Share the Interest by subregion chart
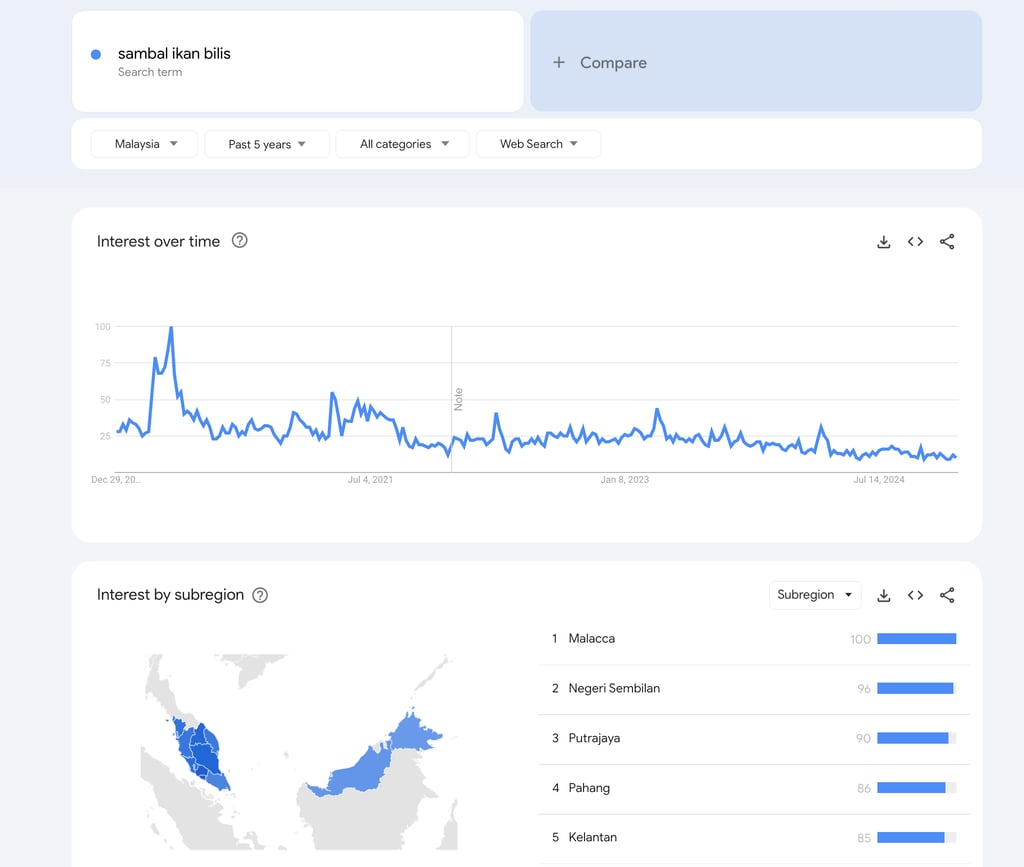Image resolution: width=1024 pixels, height=867 pixels. (947, 595)
